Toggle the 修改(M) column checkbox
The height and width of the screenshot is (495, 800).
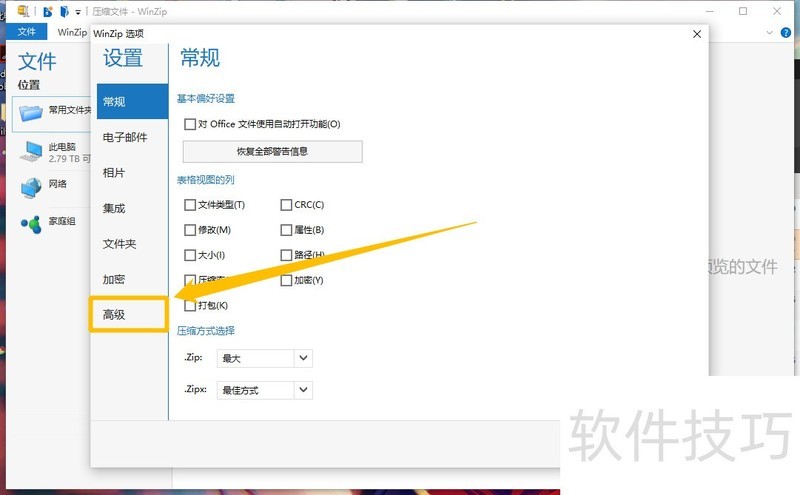(x=190, y=230)
